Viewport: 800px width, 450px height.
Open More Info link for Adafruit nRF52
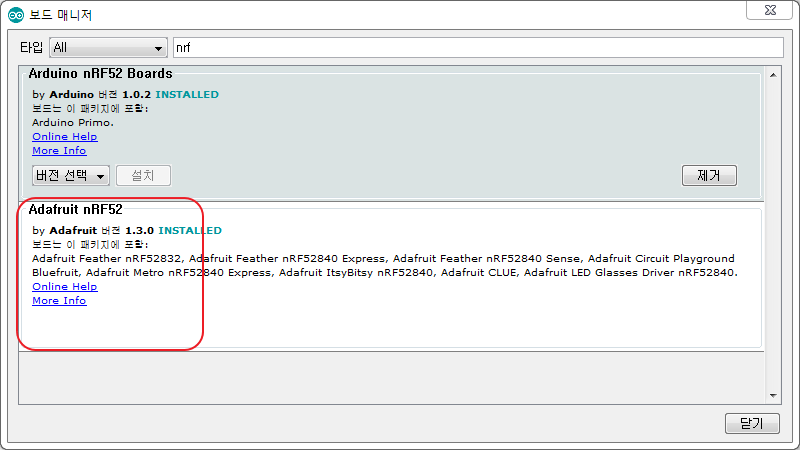click(59, 301)
